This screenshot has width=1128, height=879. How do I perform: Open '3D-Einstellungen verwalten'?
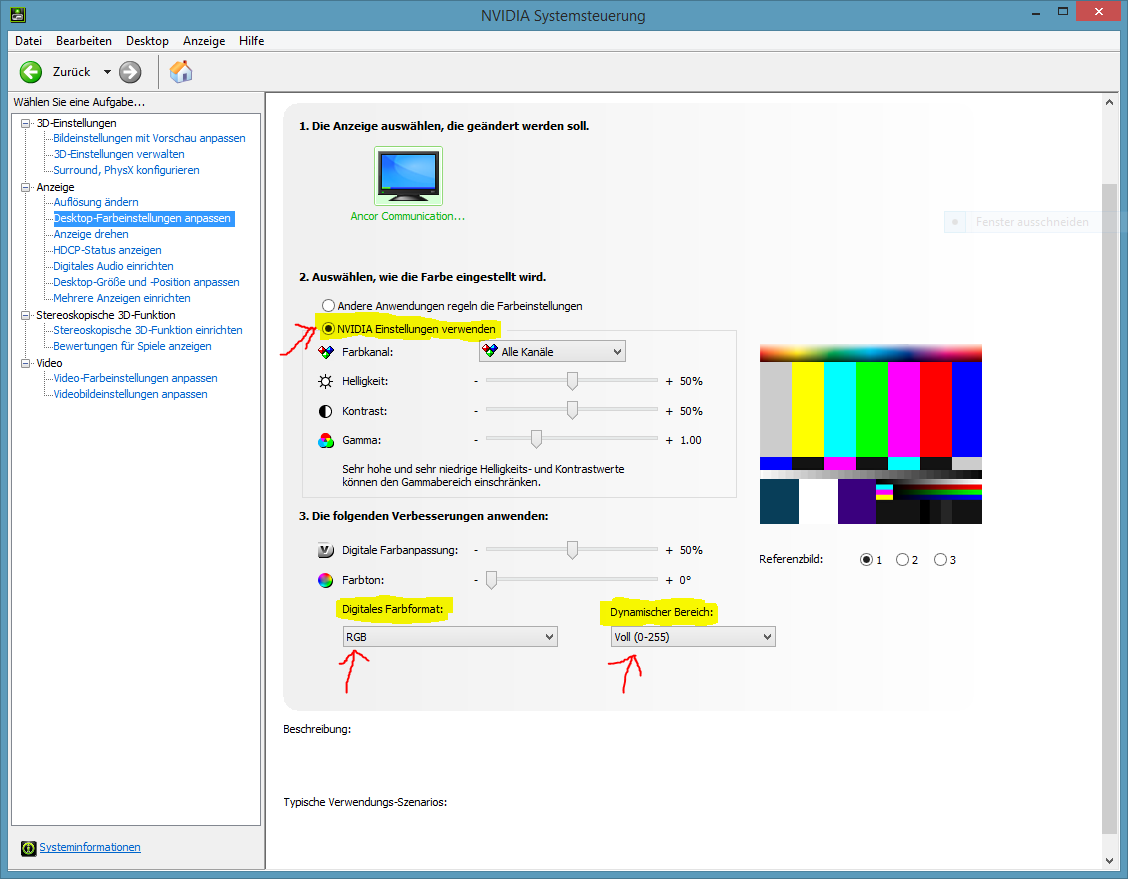point(119,154)
